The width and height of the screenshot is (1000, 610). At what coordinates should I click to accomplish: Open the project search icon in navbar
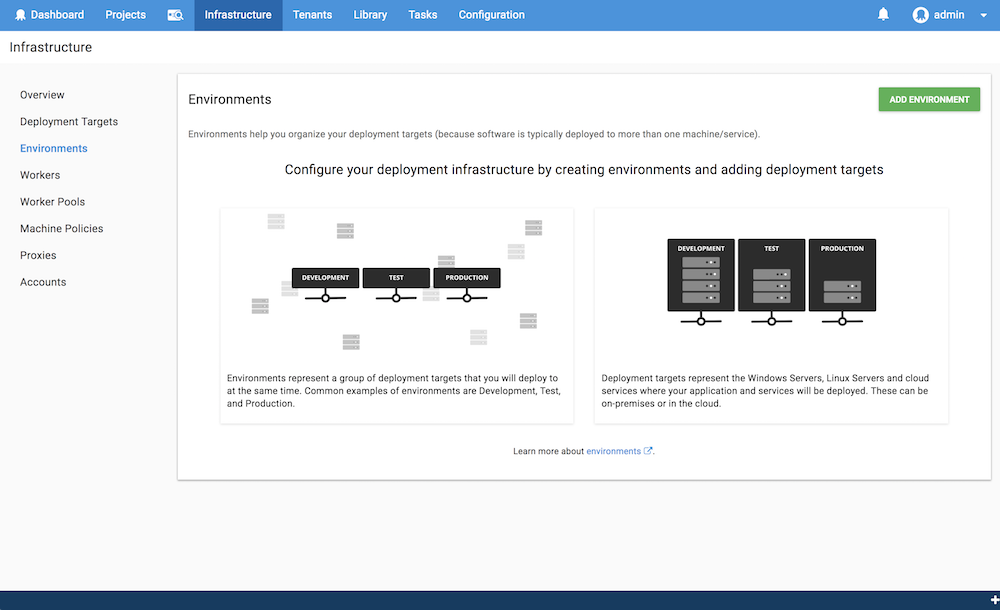point(175,15)
